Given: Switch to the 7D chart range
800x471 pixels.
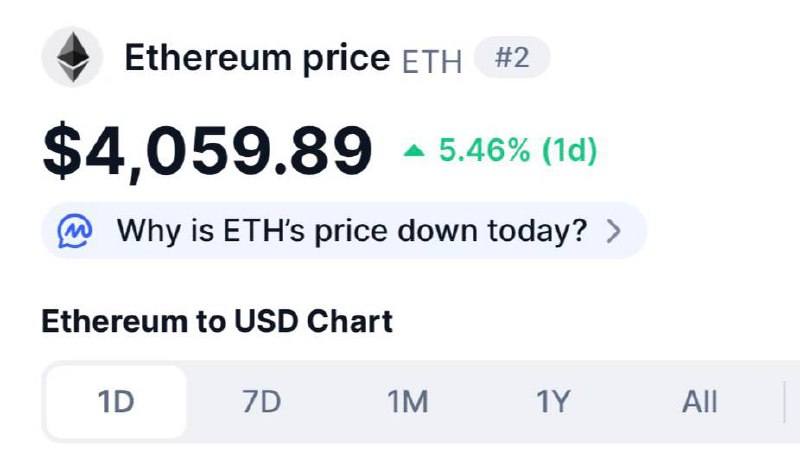Looking at the screenshot, I should pyautogui.click(x=261, y=402).
